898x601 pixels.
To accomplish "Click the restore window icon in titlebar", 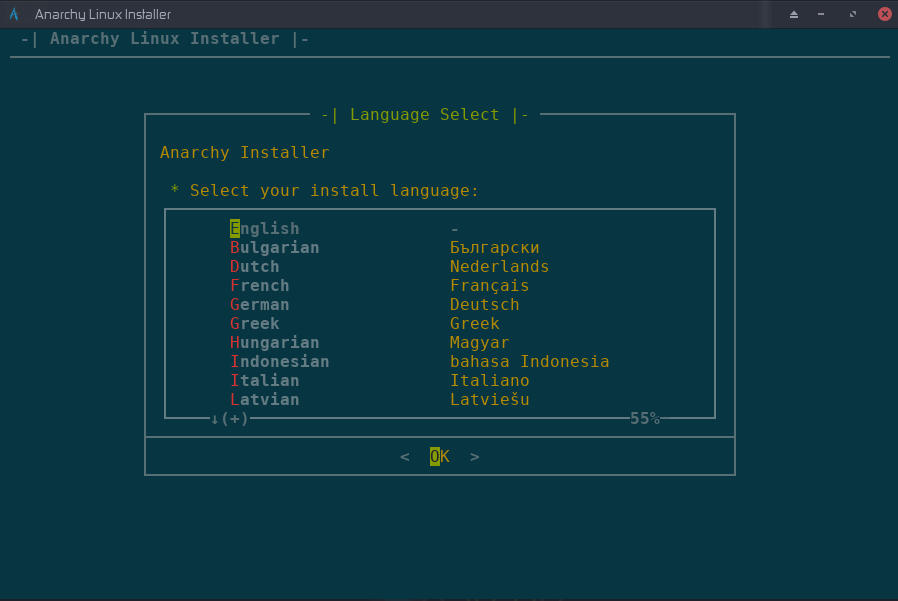I will point(851,13).
